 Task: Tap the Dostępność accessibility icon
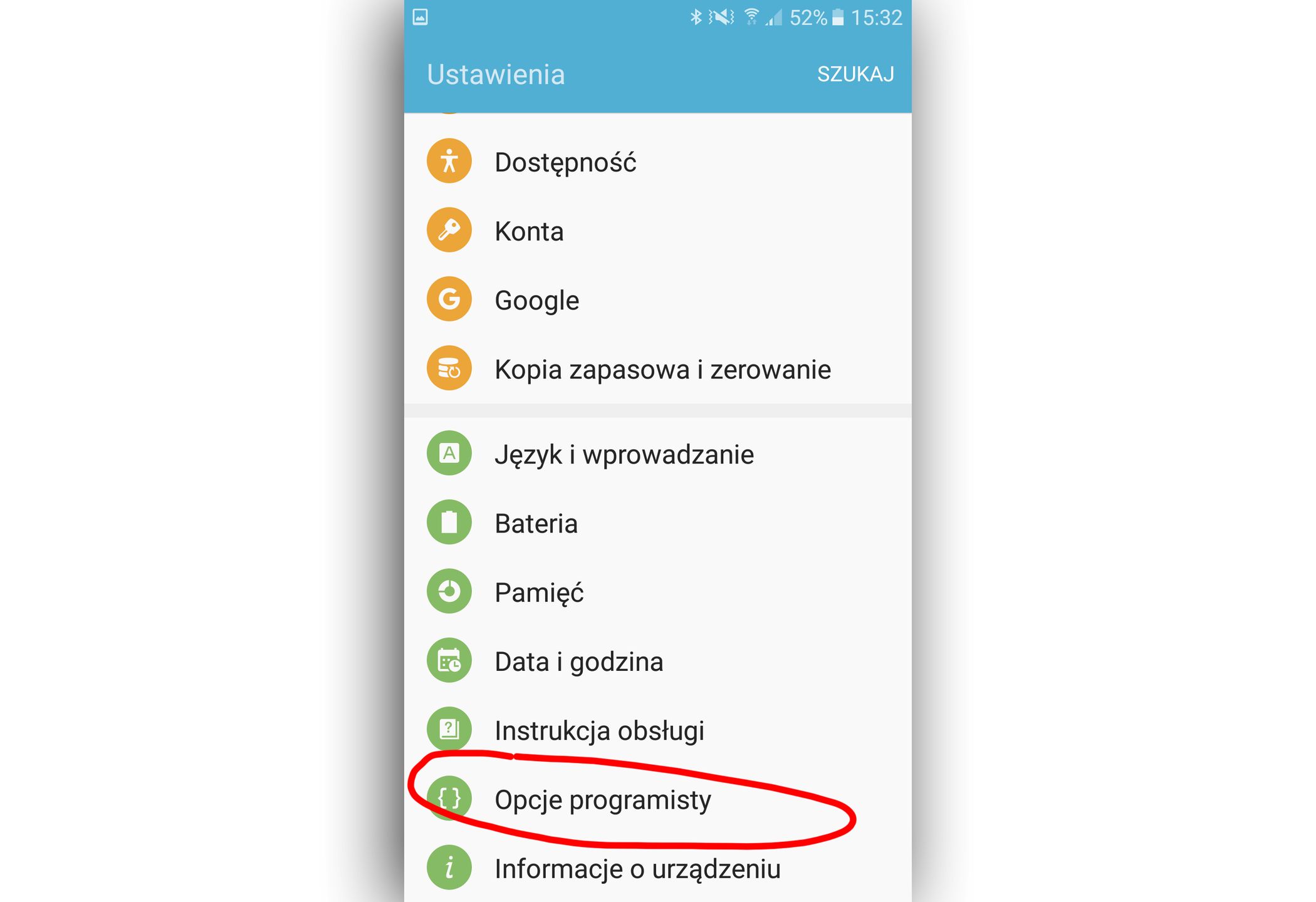pos(449,161)
